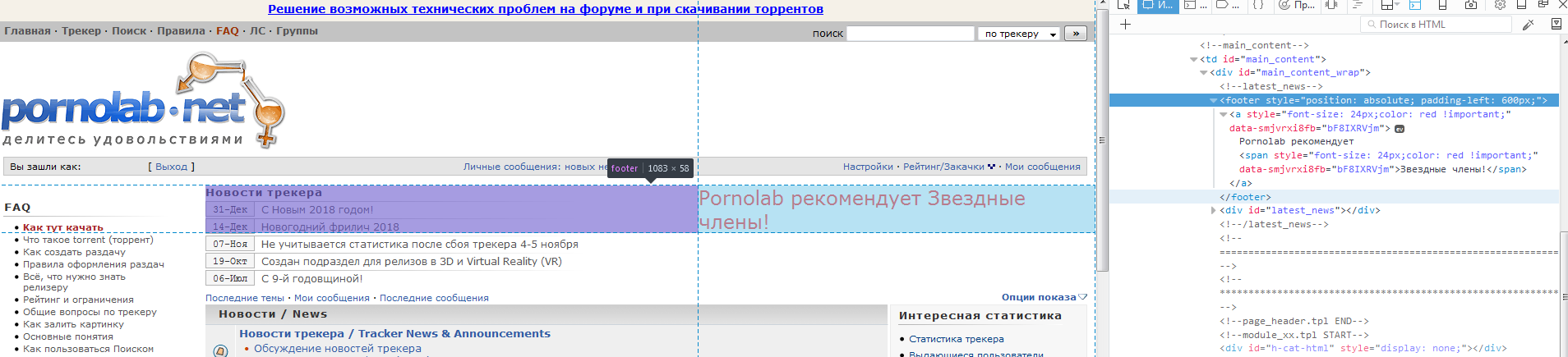Open the Network tab icon in devtools
This screenshot has height=357, width=1568.
coord(1357,5)
